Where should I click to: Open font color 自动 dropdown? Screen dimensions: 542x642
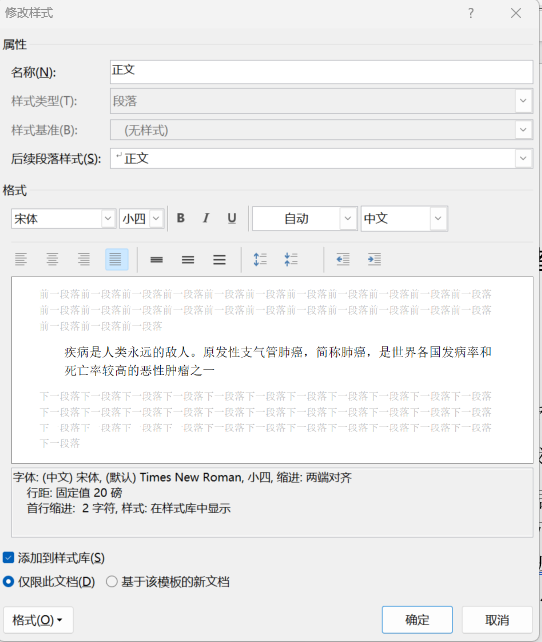[348, 218]
